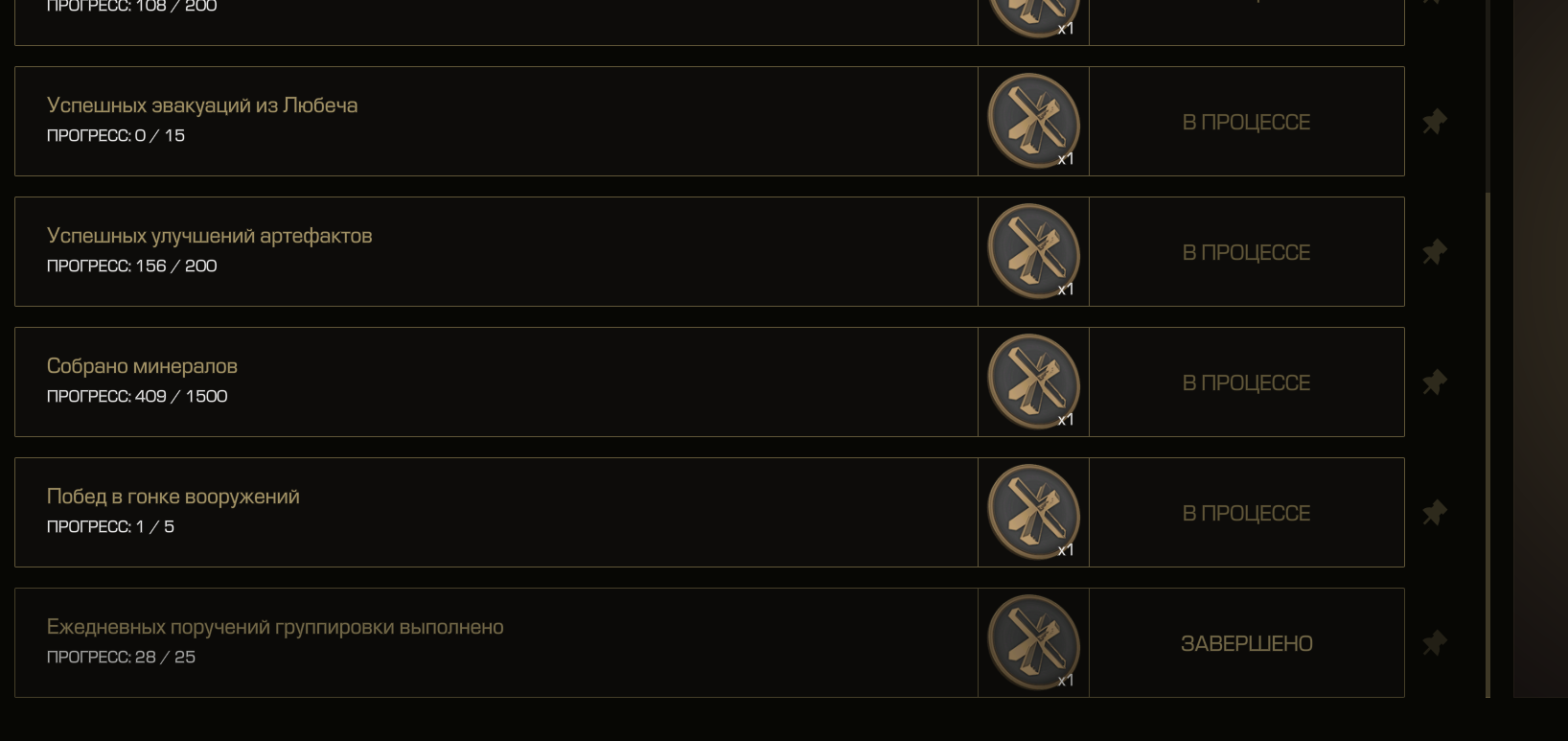Viewport: 1568px width, 741px height.
Task: Click reward token for Собрано минералов
Action: pos(1033,382)
